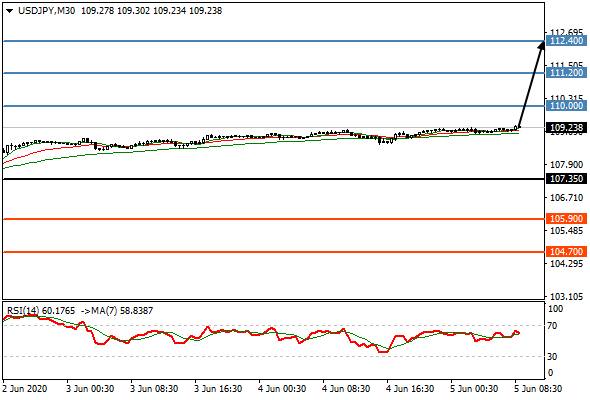
Task: Click the orange 104.700 support label
Action: (566, 251)
